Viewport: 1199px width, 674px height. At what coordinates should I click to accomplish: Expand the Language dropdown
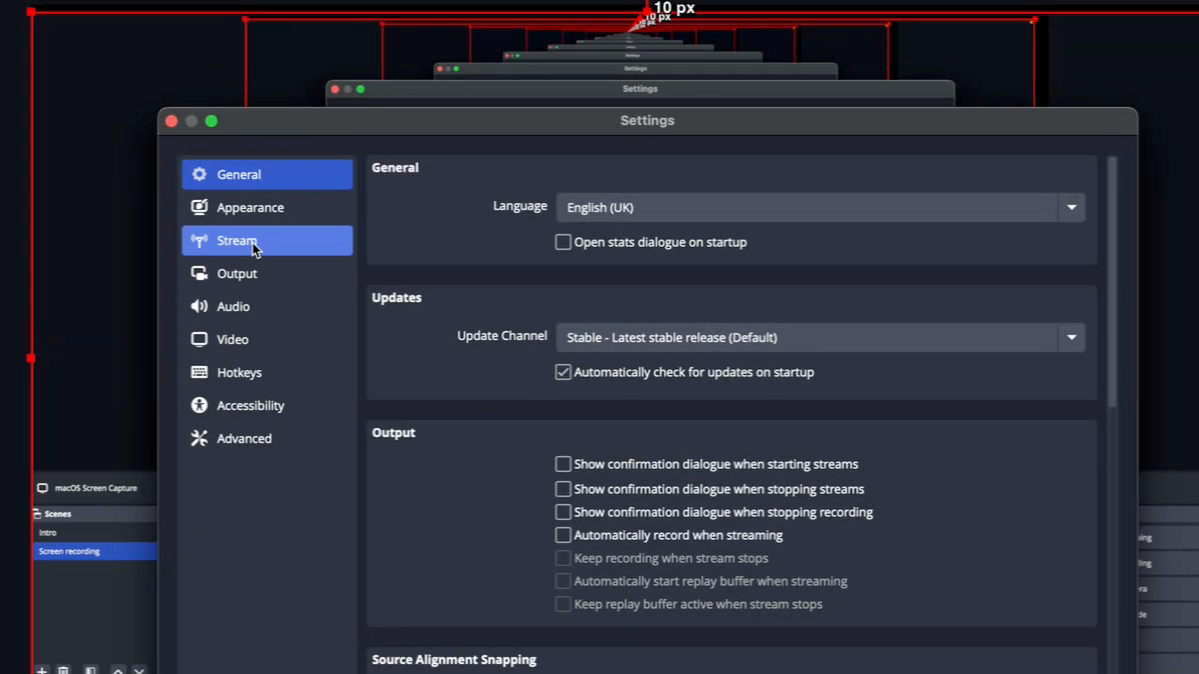[1071, 208]
